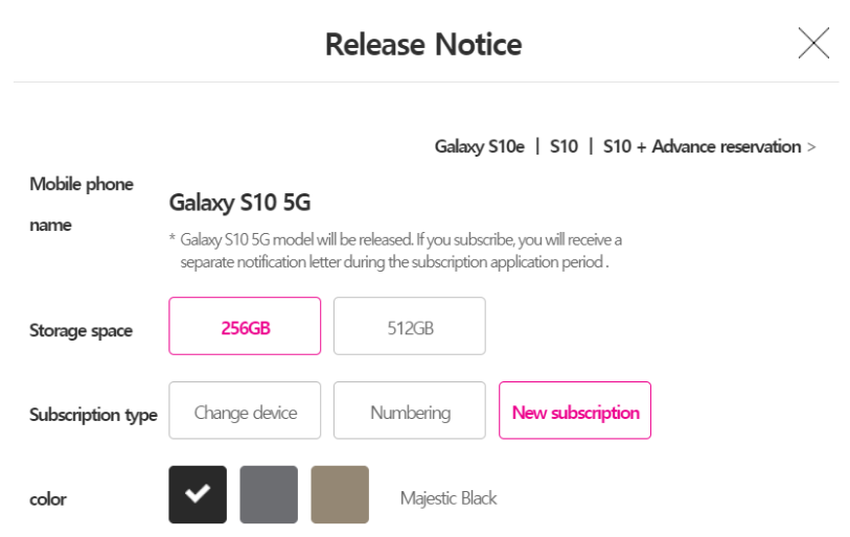Choose New subscription option

tap(575, 411)
